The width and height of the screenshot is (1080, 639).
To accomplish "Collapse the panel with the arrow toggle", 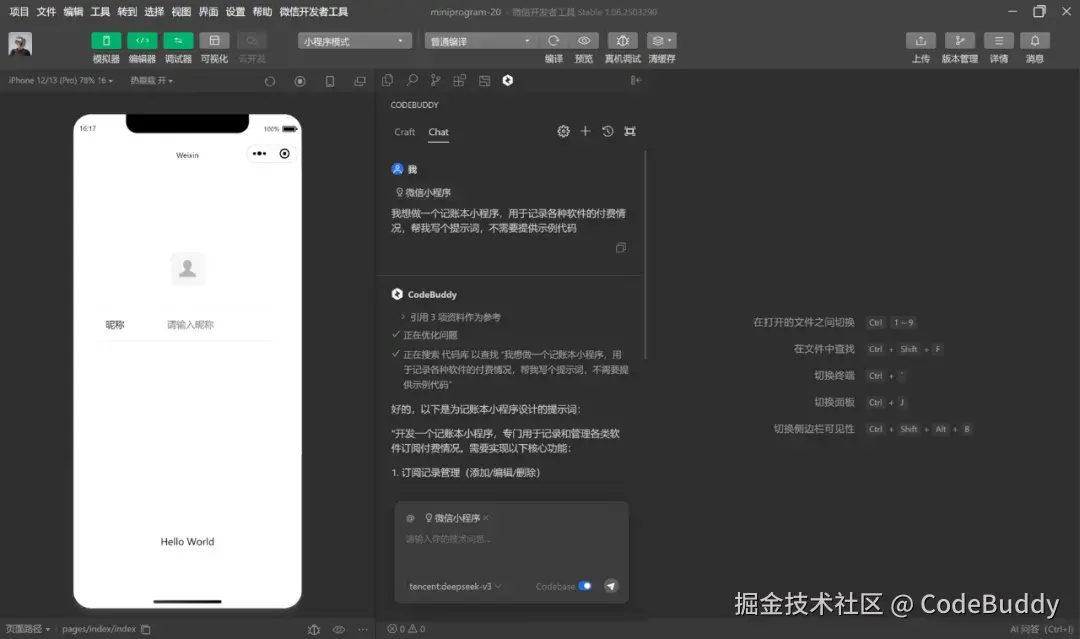I will (x=635, y=81).
